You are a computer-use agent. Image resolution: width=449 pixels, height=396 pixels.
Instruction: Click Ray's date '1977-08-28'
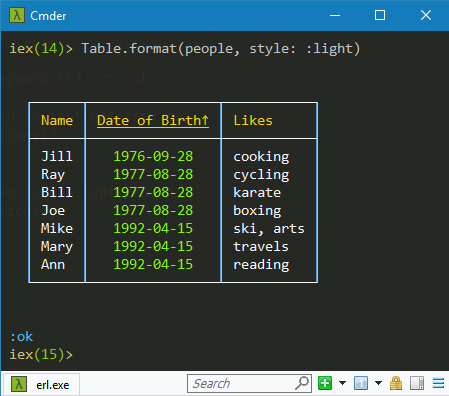click(x=153, y=174)
